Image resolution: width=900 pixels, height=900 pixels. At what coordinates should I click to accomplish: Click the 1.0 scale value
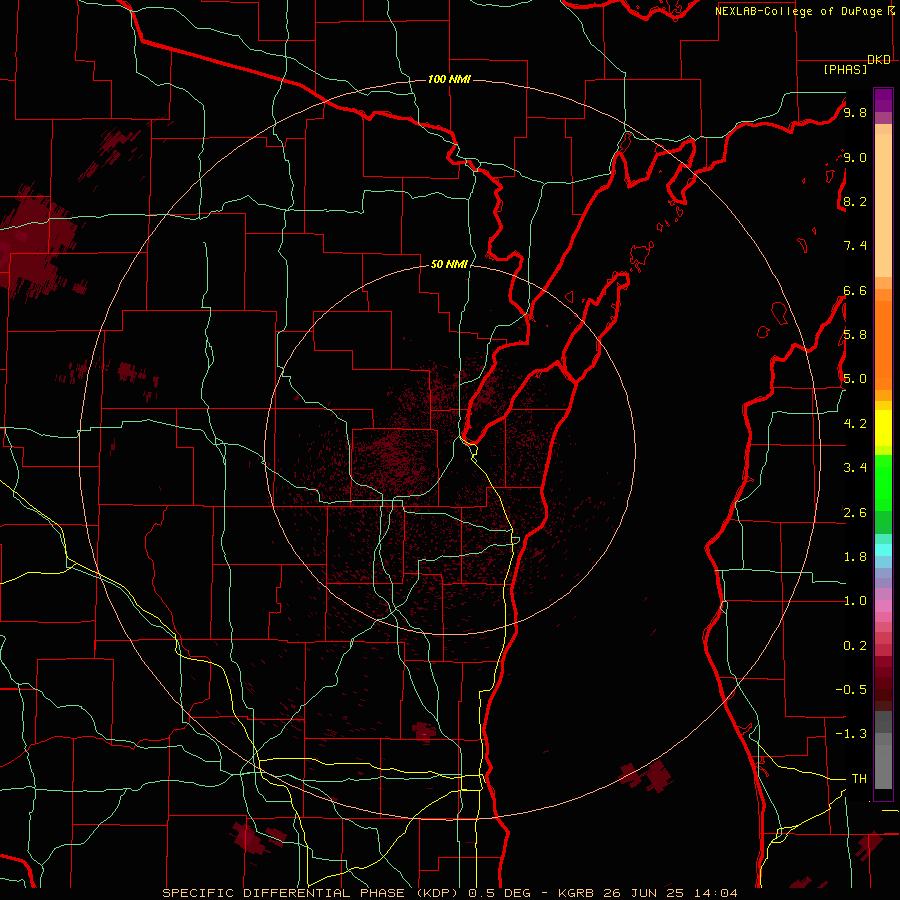(855, 601)
